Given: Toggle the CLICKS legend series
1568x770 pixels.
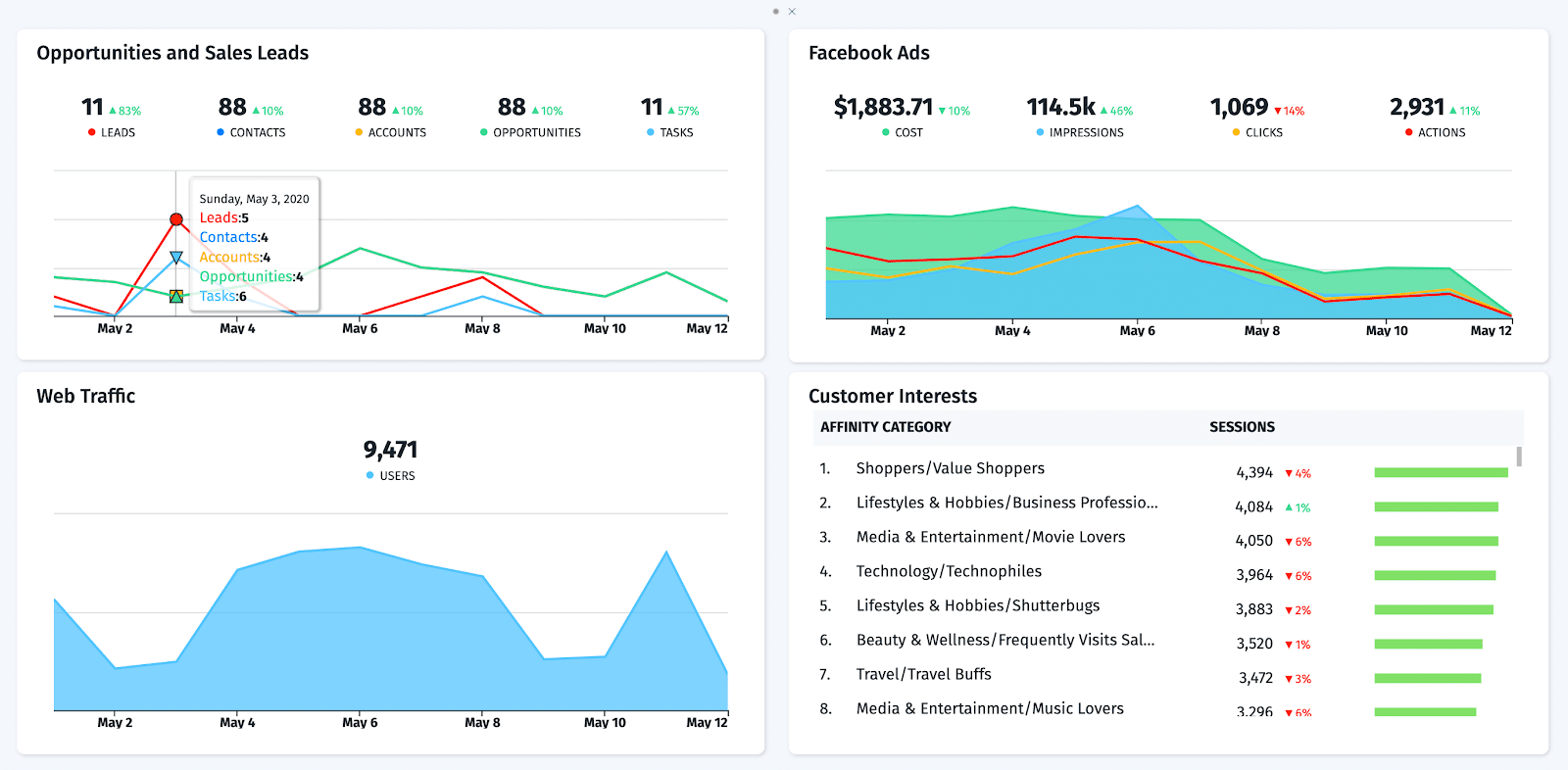Looking at the screenshot, I should 1257,132.
